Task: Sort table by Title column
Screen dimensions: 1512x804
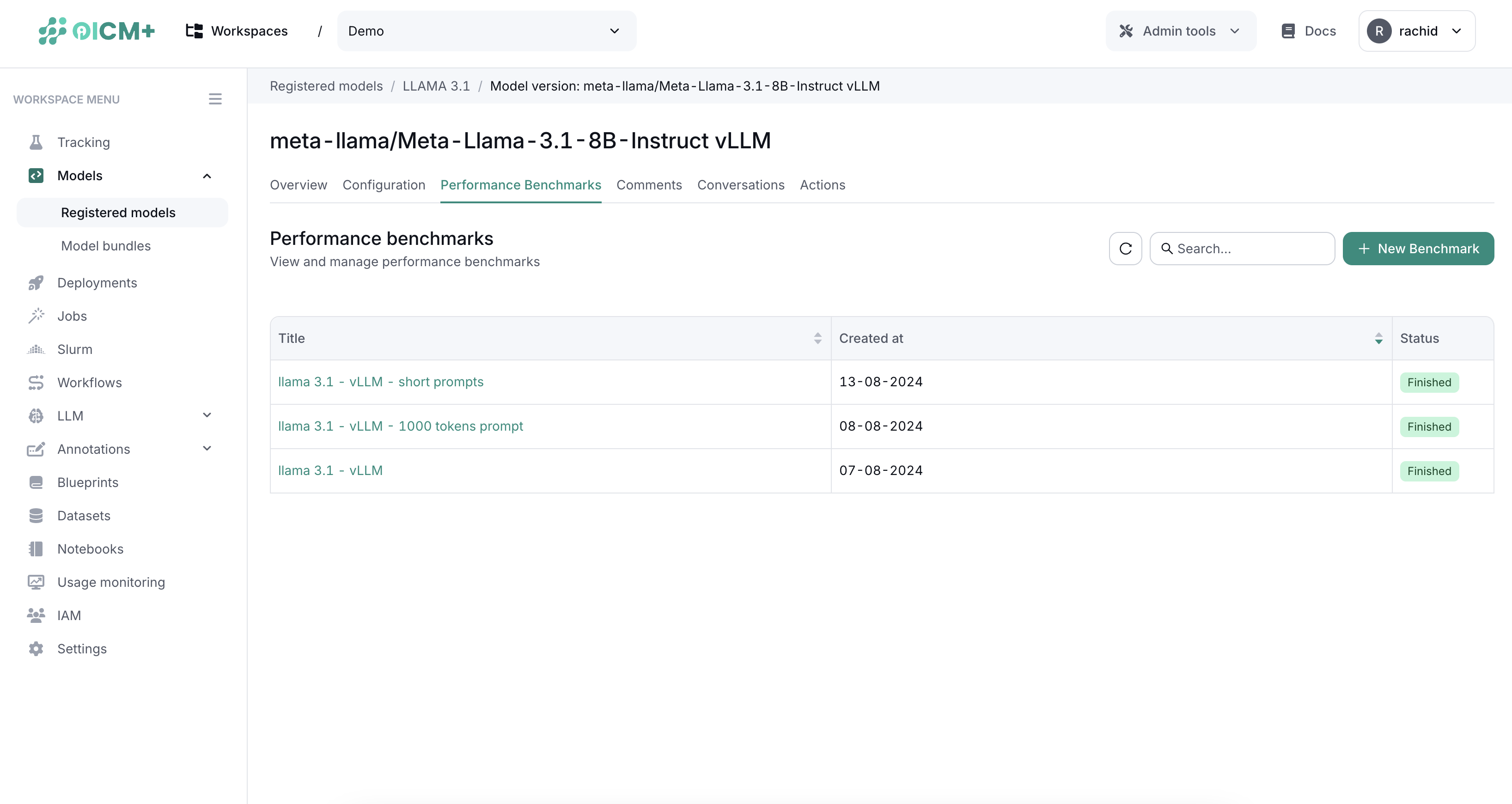Action: [x=817, y=339]
